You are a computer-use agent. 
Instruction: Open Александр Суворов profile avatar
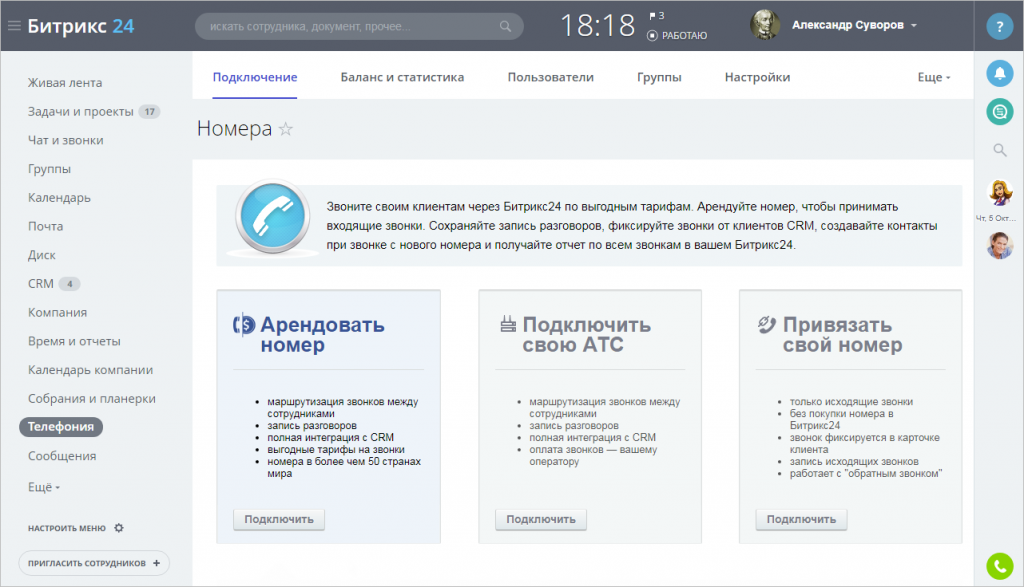point(764,25)
